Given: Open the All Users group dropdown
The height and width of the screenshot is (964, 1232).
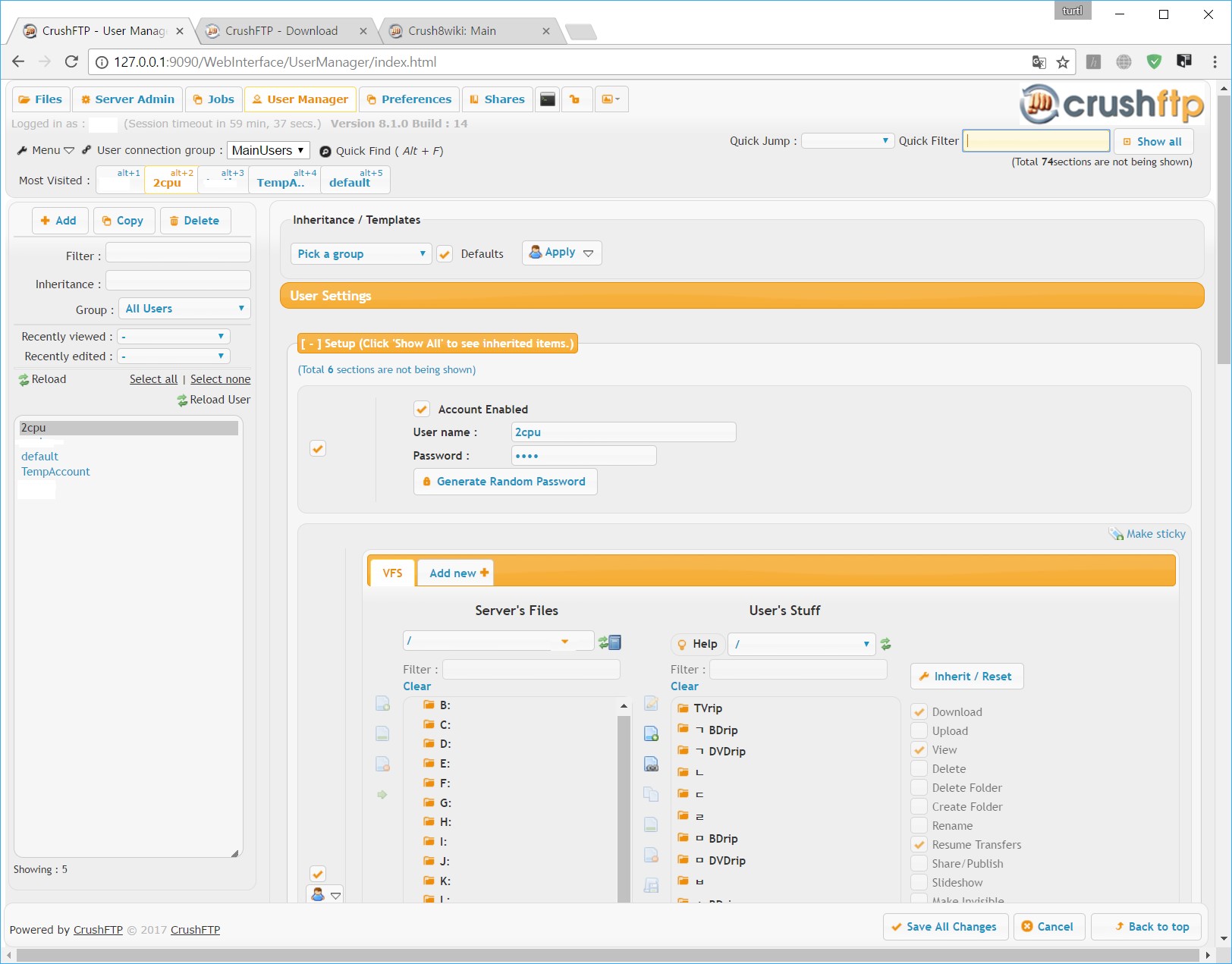Looking at the screenshot, I should (x=184, y=309).
